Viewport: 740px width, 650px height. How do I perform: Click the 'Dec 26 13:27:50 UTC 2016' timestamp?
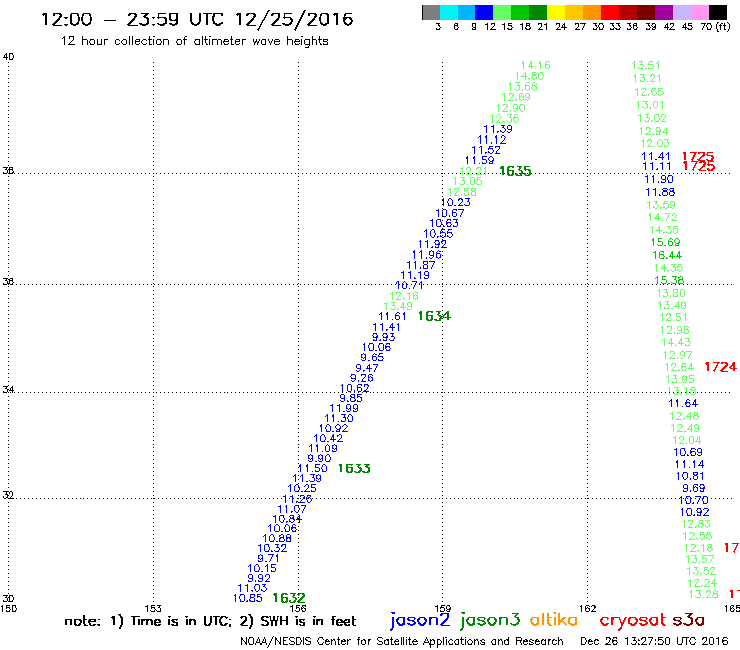pos(654,641)
